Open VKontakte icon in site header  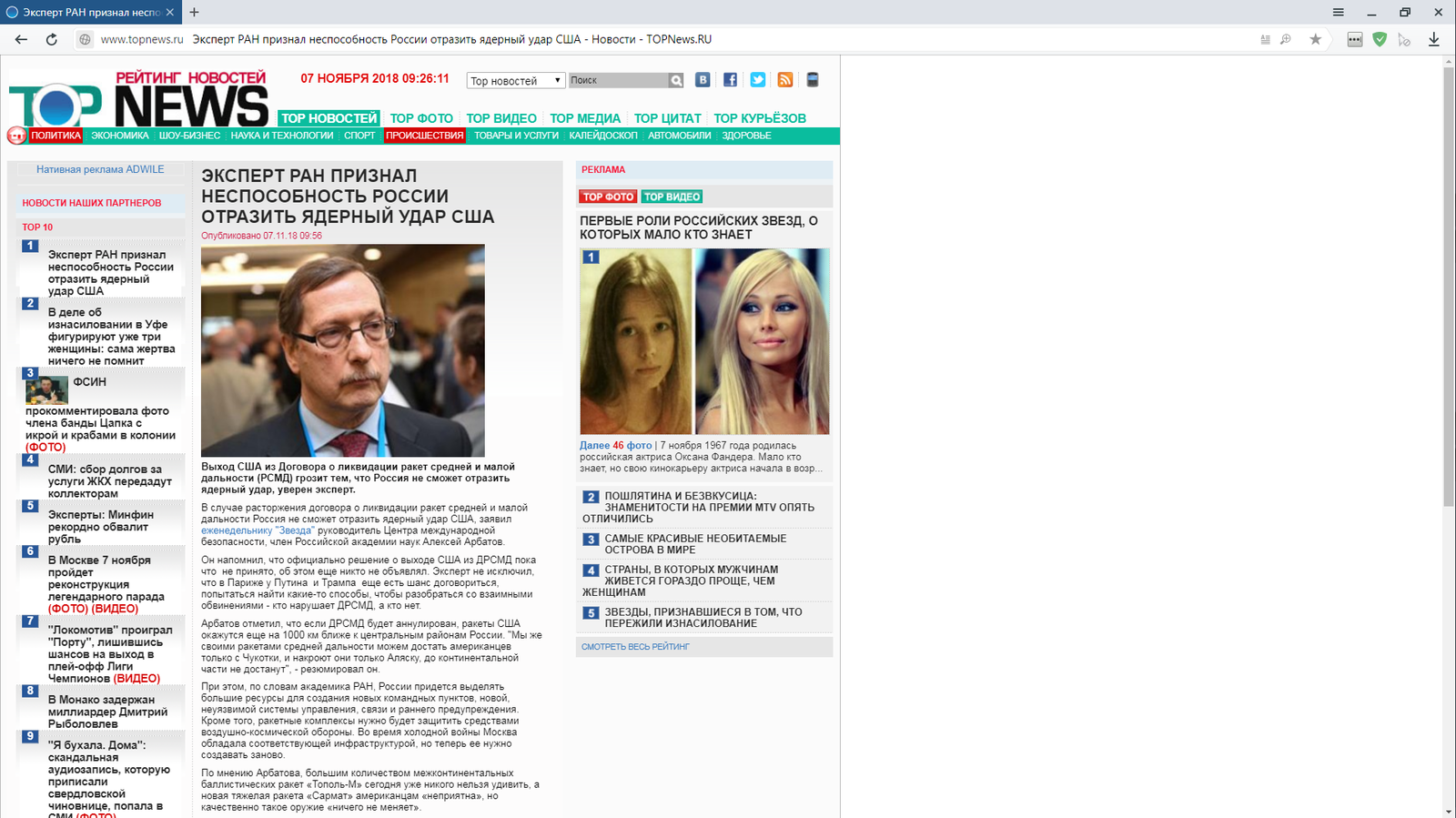[703, 80]
